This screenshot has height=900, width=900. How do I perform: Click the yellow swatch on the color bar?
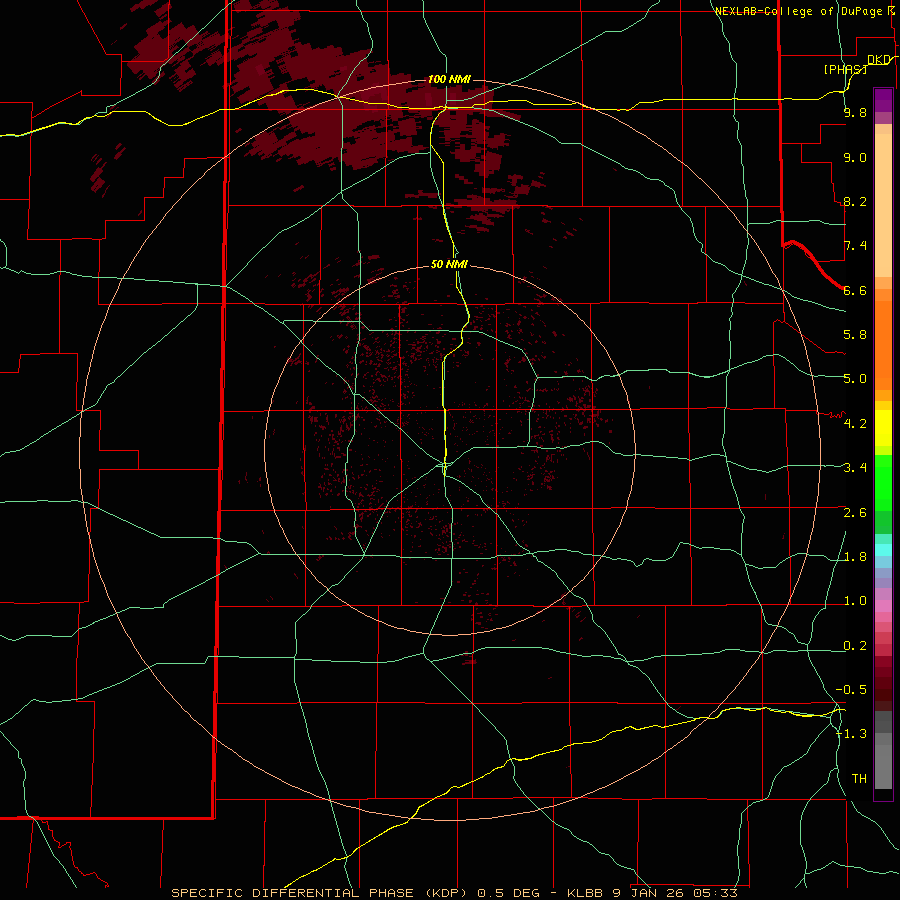click(x=883, y=428)
